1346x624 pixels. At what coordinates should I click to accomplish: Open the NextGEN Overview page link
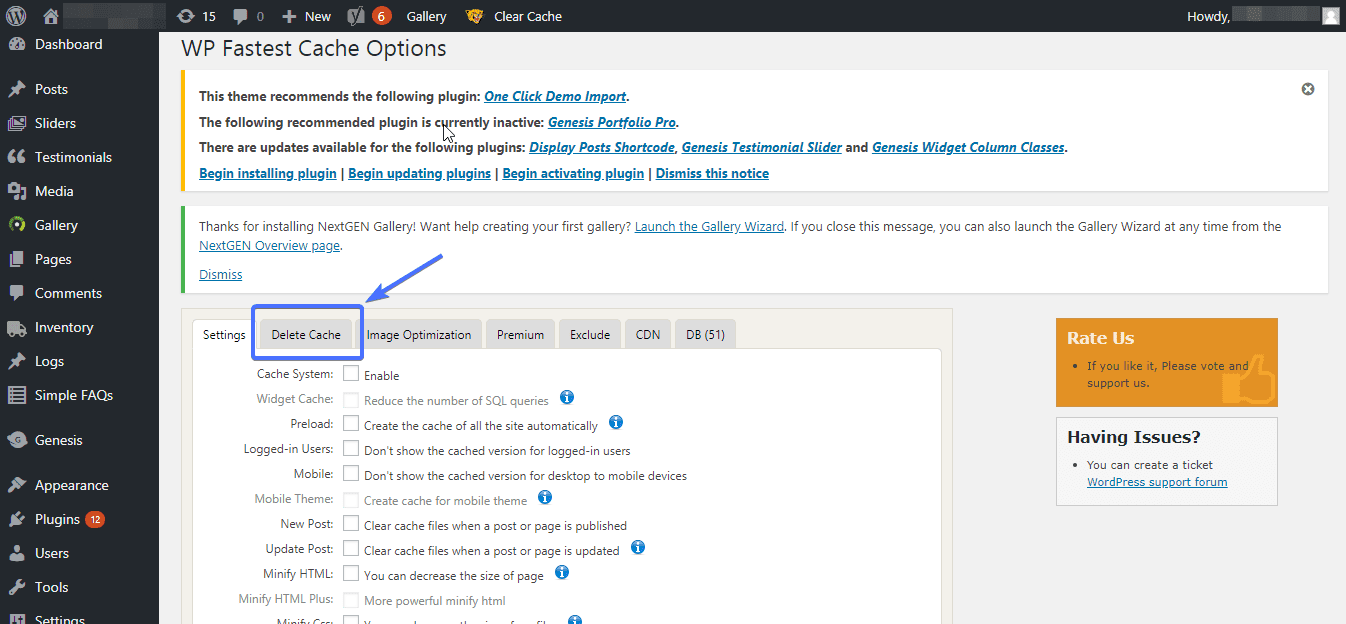(269, 246)
